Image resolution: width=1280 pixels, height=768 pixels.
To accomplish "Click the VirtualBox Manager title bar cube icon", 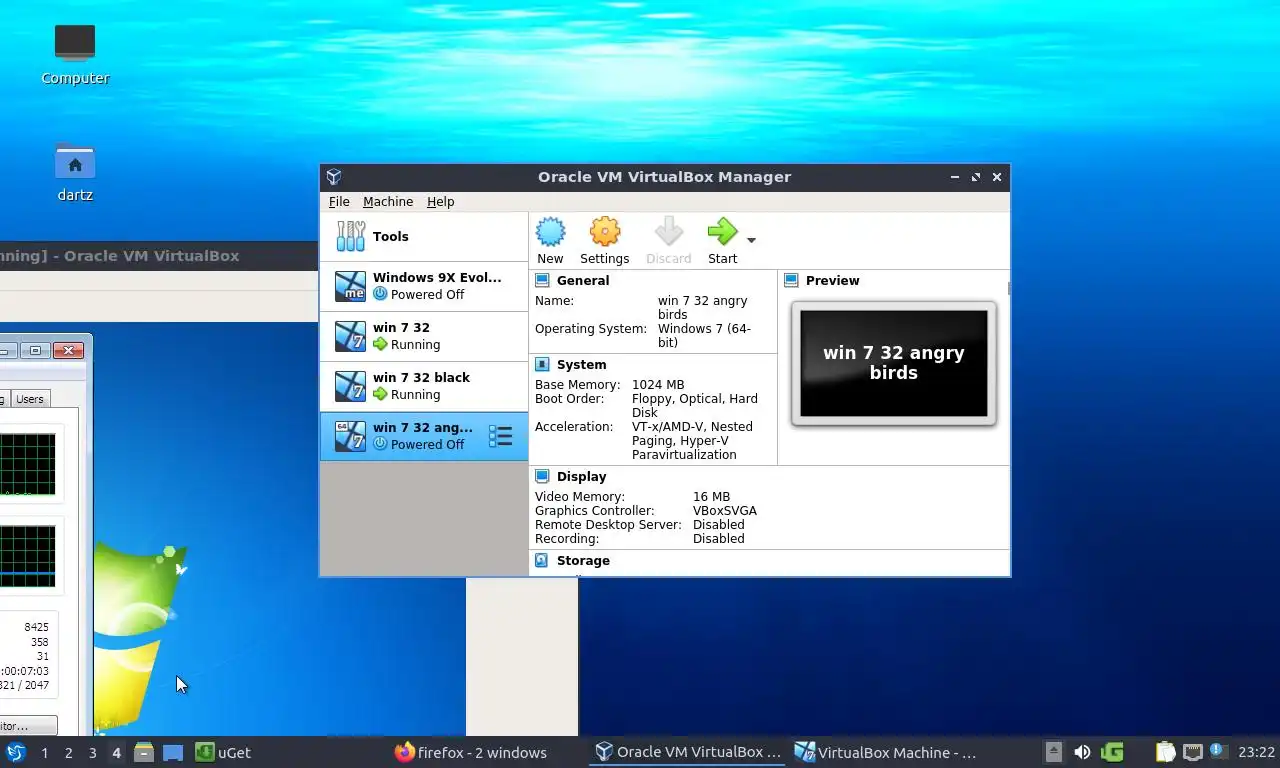I will [x=334, y=177].
